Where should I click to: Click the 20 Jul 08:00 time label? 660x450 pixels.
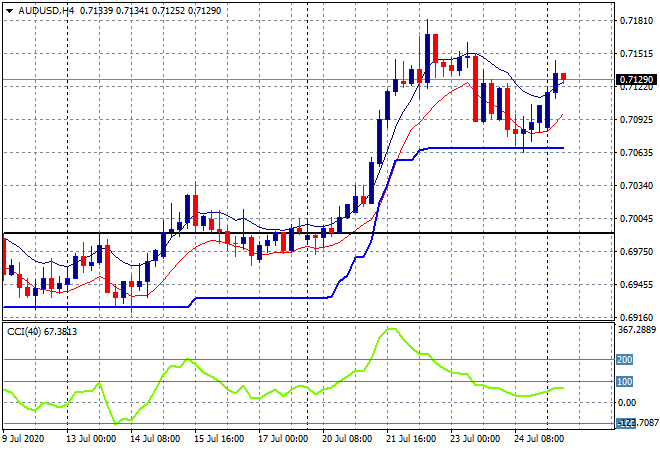tap(347, 439)
